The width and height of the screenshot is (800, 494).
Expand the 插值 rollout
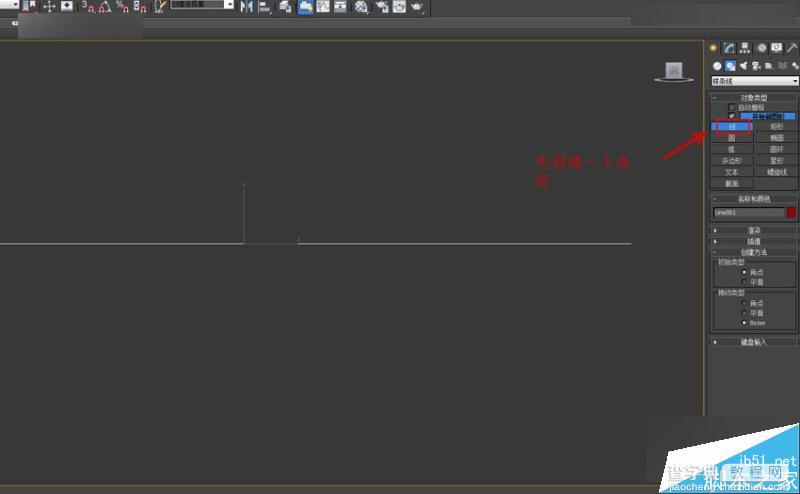pos(754,241)
